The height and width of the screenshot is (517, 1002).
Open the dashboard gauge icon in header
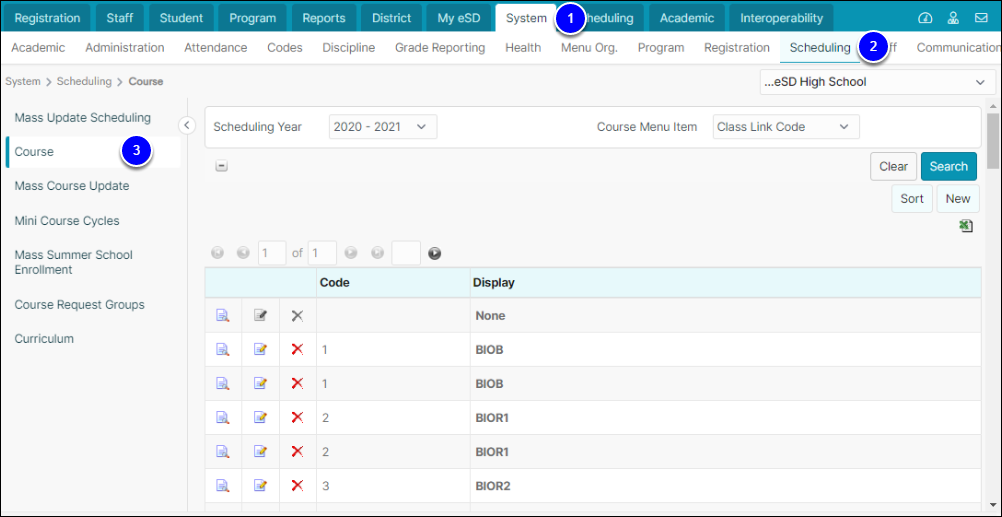pyautogui.click(x=925, y=18)
